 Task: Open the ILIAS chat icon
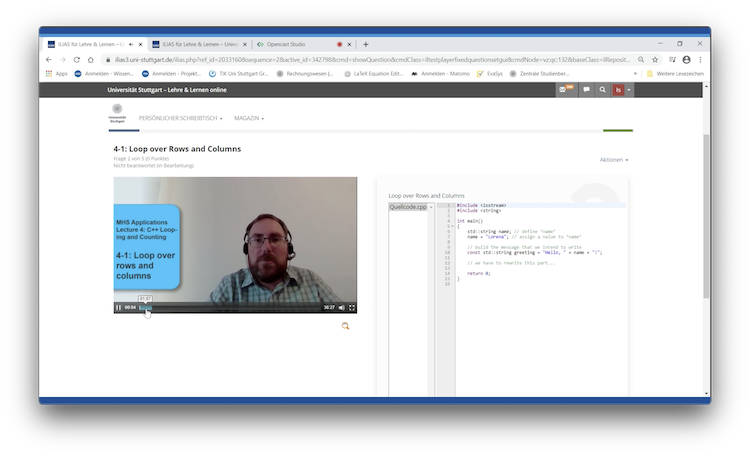(x=586, y=89)
